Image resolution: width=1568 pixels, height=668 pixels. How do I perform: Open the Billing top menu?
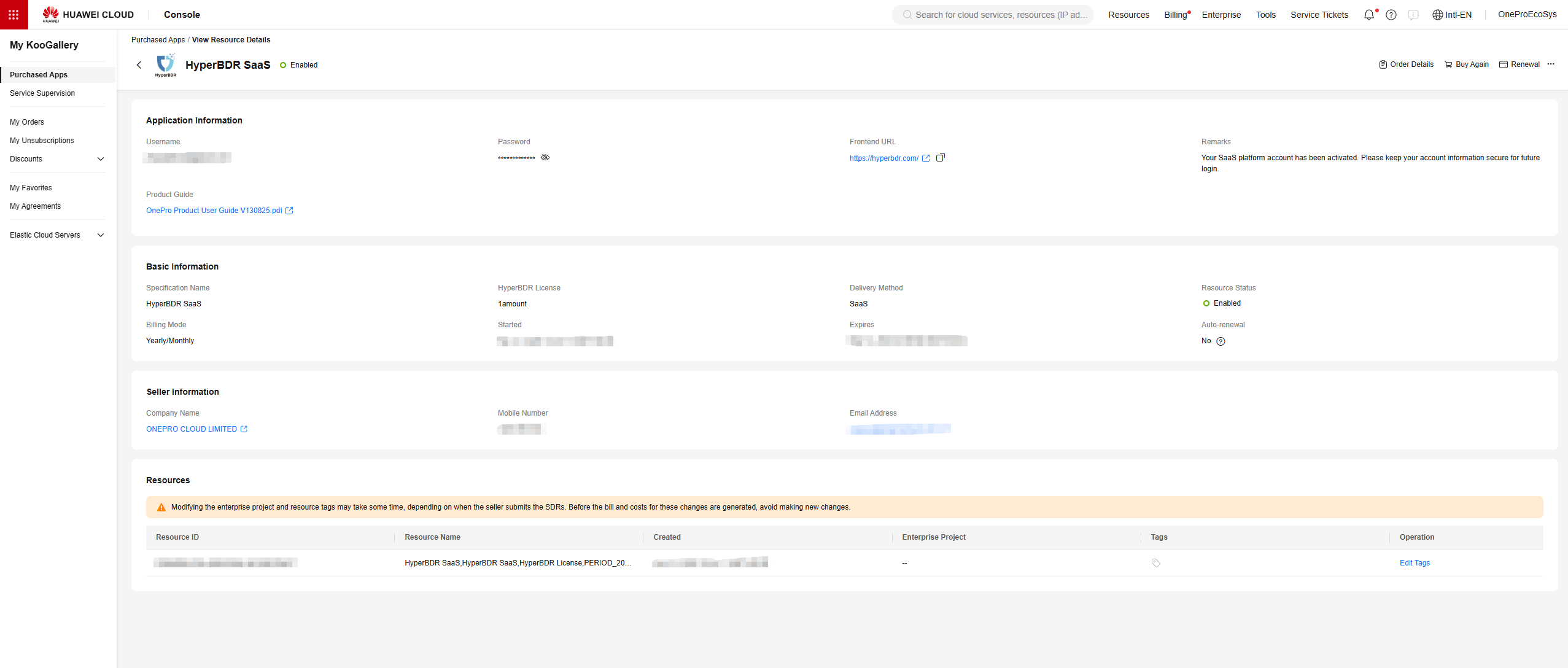1175,15
